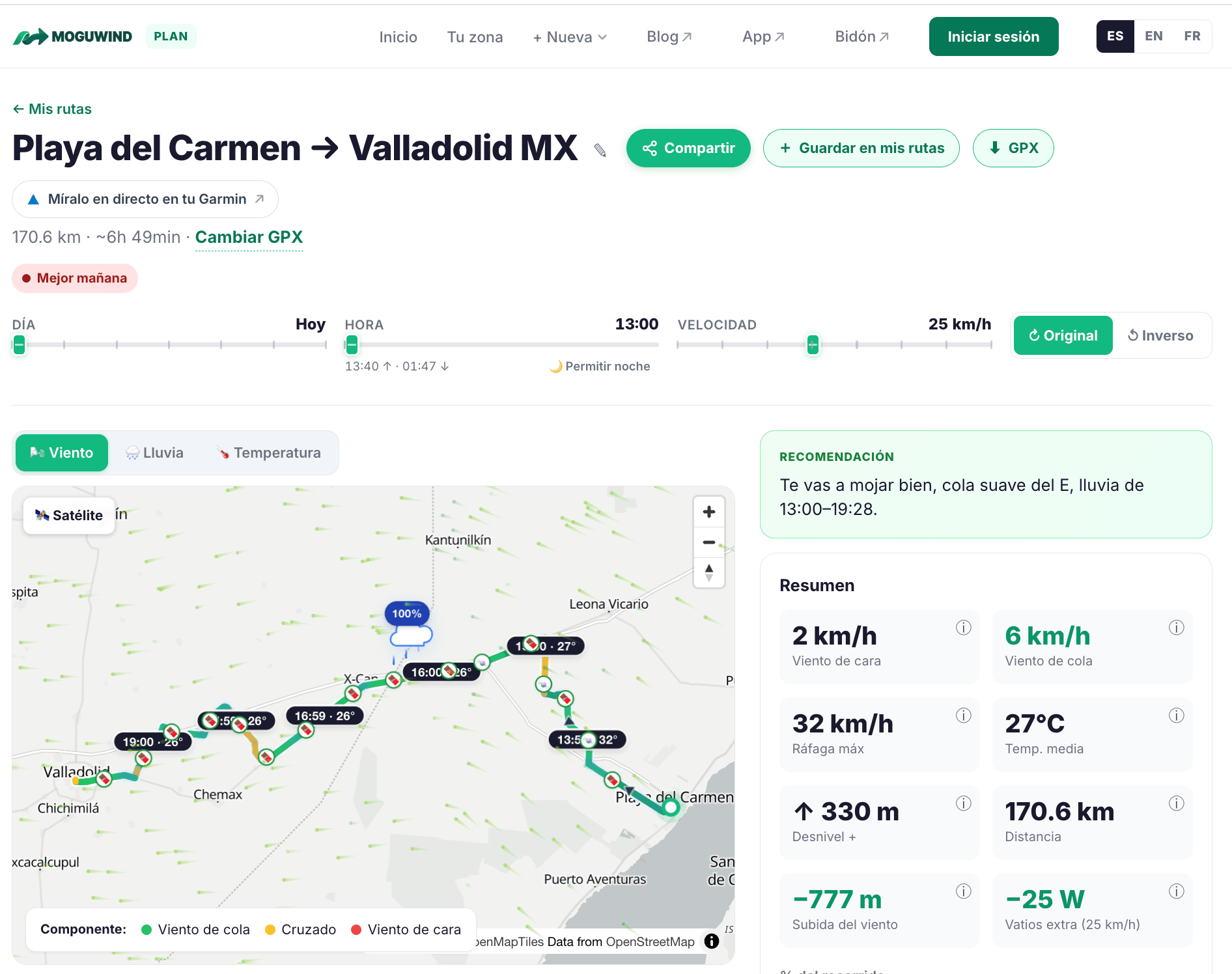The image size is (1232, 974).
Task: Zoom in on the map
Action: (709, 512)
